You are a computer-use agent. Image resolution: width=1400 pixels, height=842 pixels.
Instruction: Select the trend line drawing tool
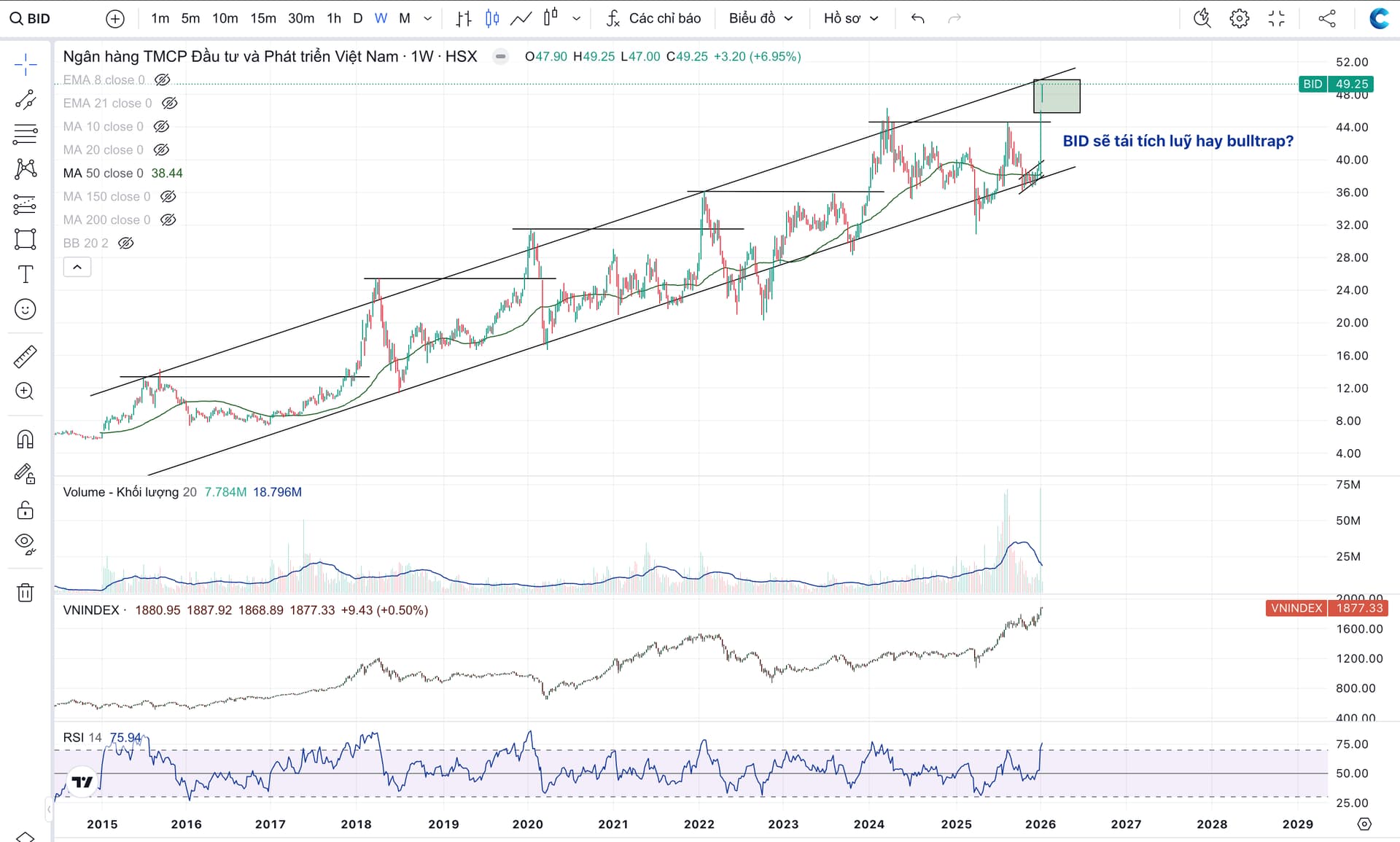[26, 100]
